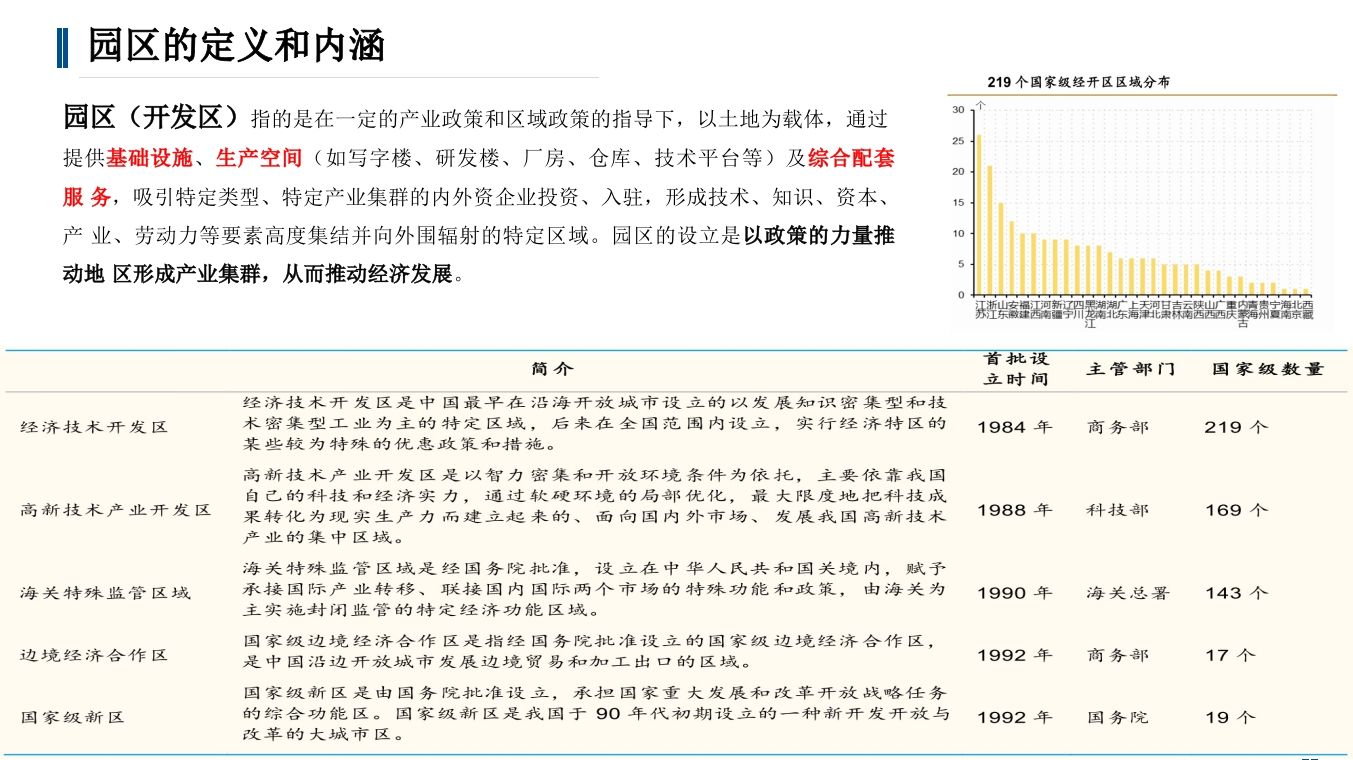The image size is (1353, 760).
Task: Click the 143 个 count cell
Action: click(x=1236, y=593)
